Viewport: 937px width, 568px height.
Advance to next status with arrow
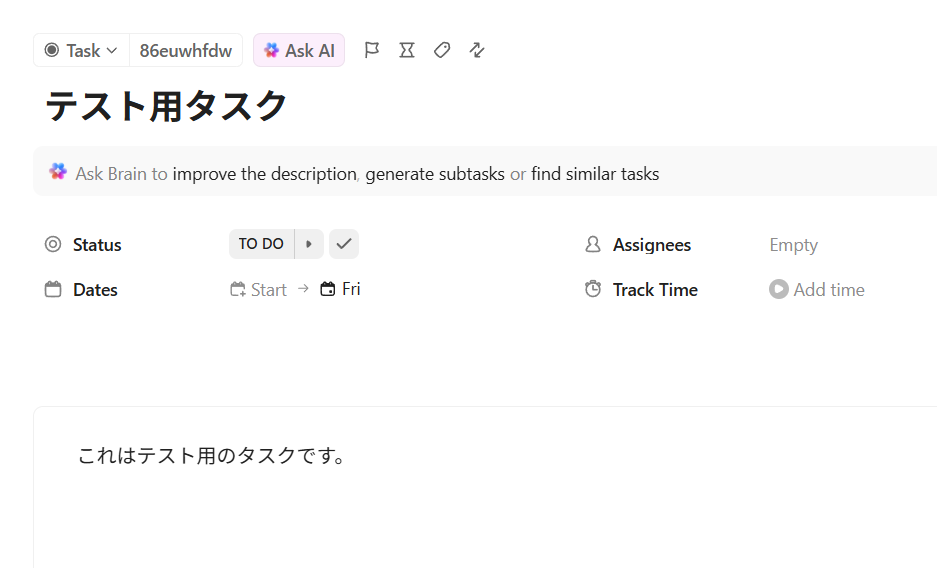tap(309, 244)
